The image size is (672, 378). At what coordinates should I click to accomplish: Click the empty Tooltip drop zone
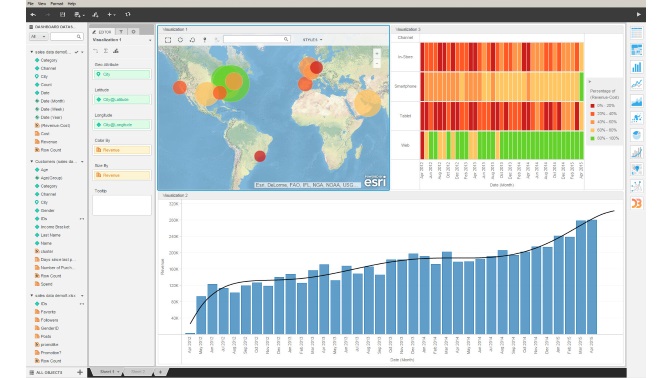click(x=122, y=205)
